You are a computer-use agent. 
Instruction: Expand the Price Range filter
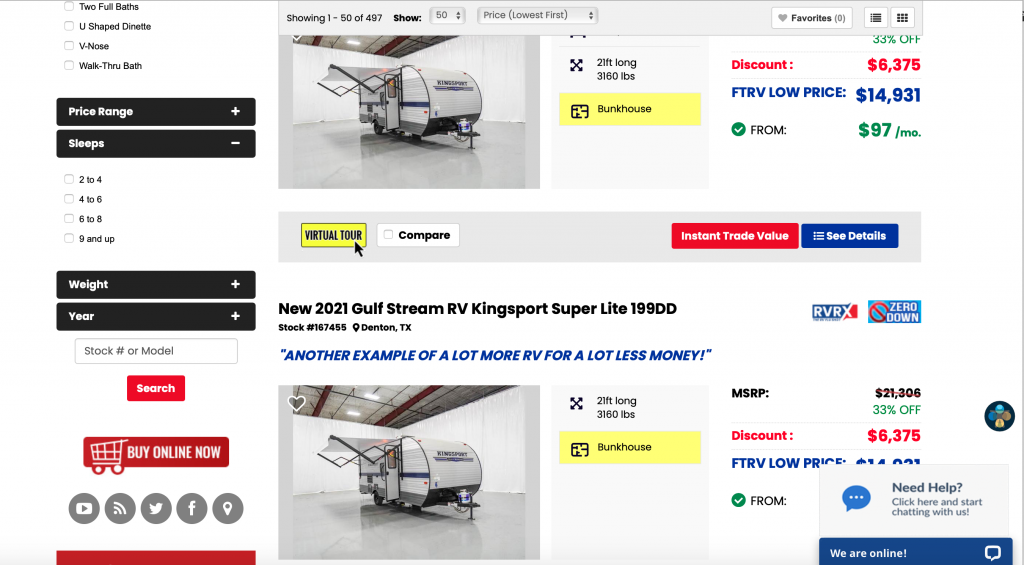coord(156,112)
